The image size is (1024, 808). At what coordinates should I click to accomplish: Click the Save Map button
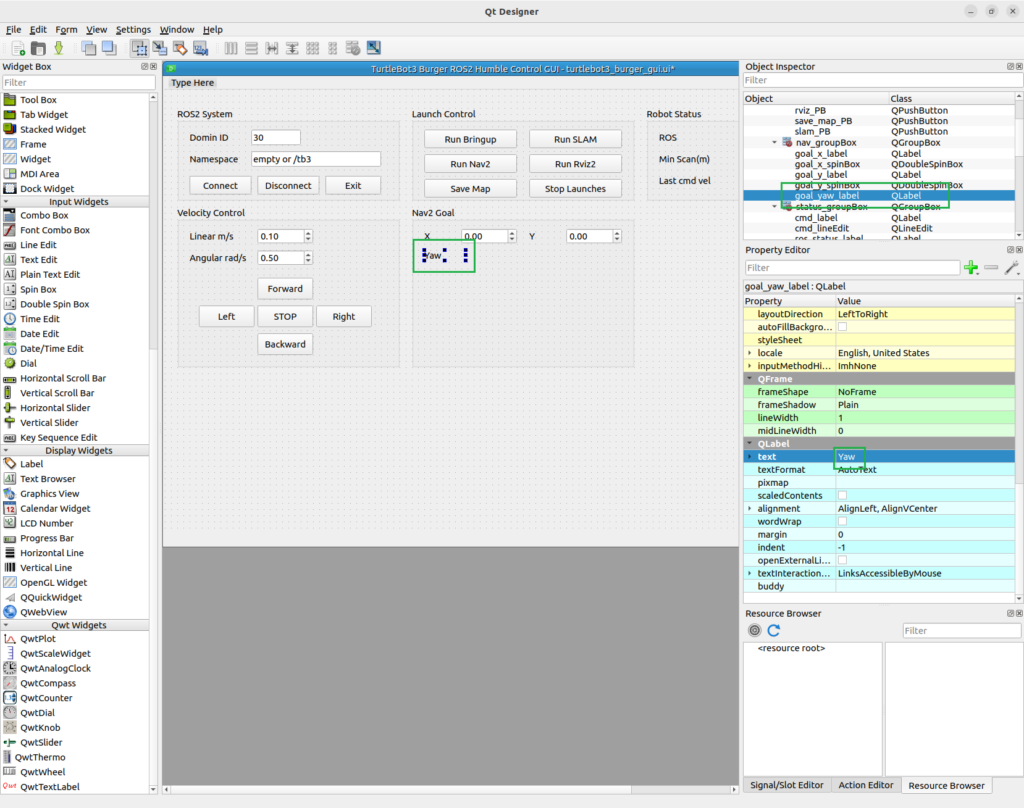(x=470, y=189)
